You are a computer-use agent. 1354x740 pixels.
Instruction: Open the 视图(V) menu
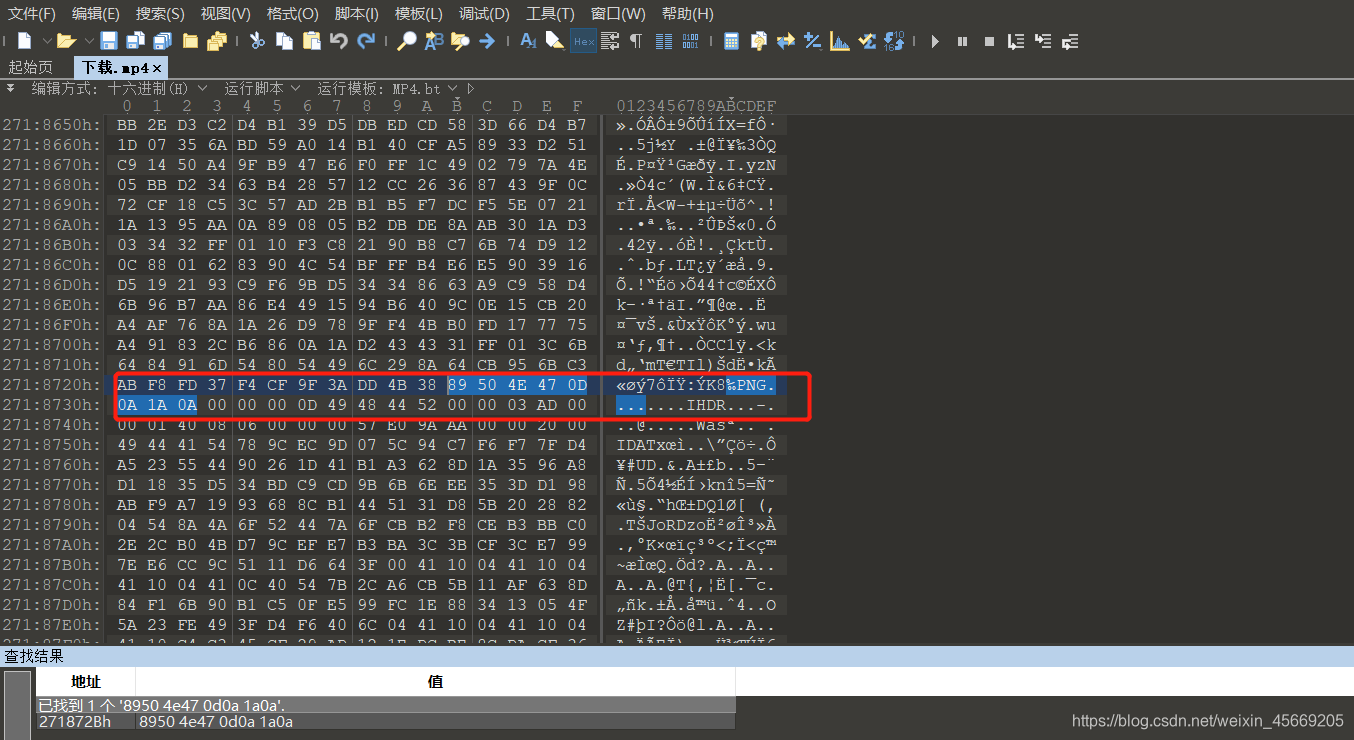(225, 14)
